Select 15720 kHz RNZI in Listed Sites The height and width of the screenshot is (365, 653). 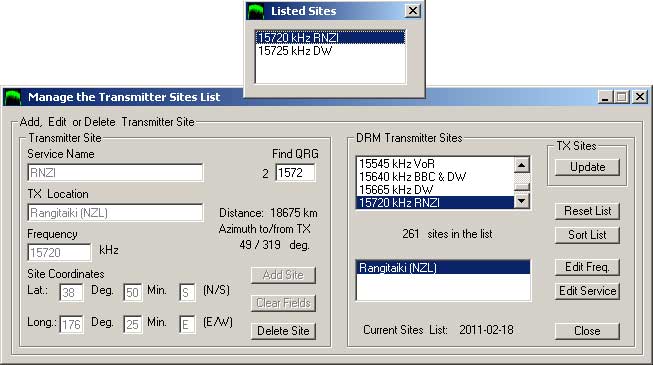330,38
